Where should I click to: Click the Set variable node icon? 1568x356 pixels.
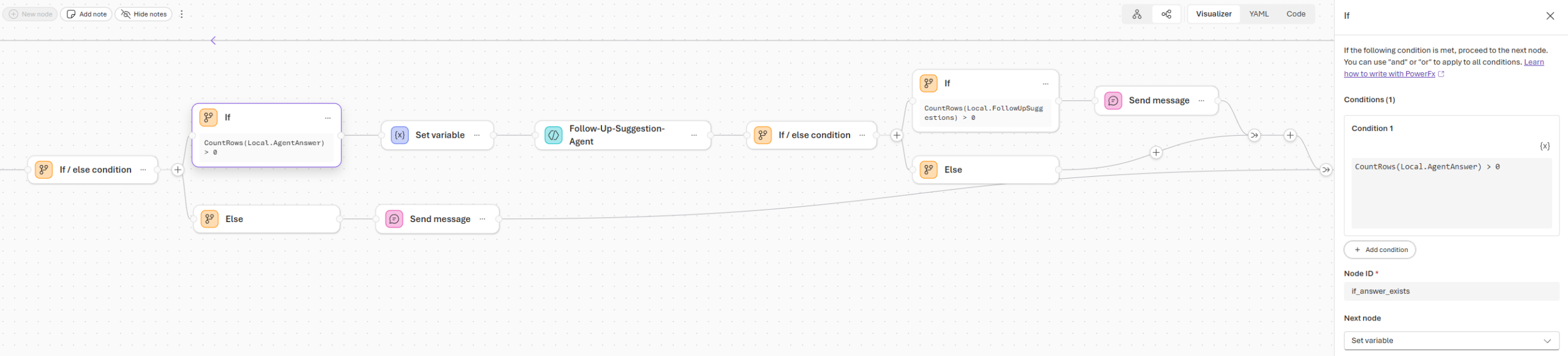click(x=399, y=135)
